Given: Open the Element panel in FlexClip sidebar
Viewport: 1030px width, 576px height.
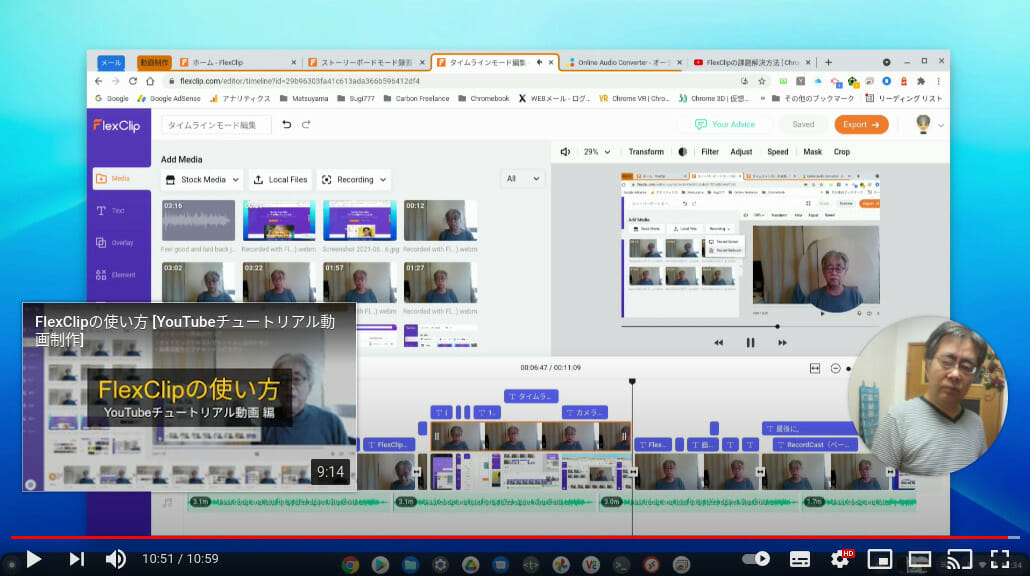Looking at the screenshot, I should (116, 275).
